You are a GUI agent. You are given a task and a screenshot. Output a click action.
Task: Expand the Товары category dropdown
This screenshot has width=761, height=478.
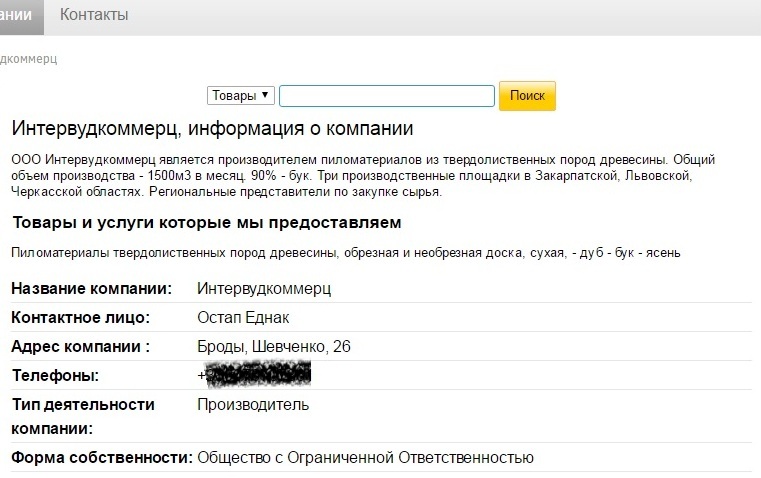point(240,96)
